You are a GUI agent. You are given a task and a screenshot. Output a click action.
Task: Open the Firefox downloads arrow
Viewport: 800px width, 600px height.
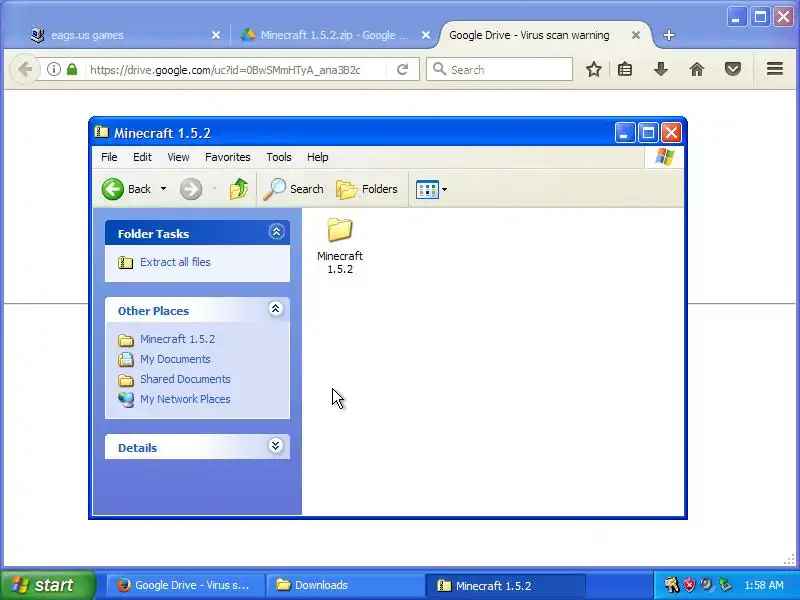661,69
